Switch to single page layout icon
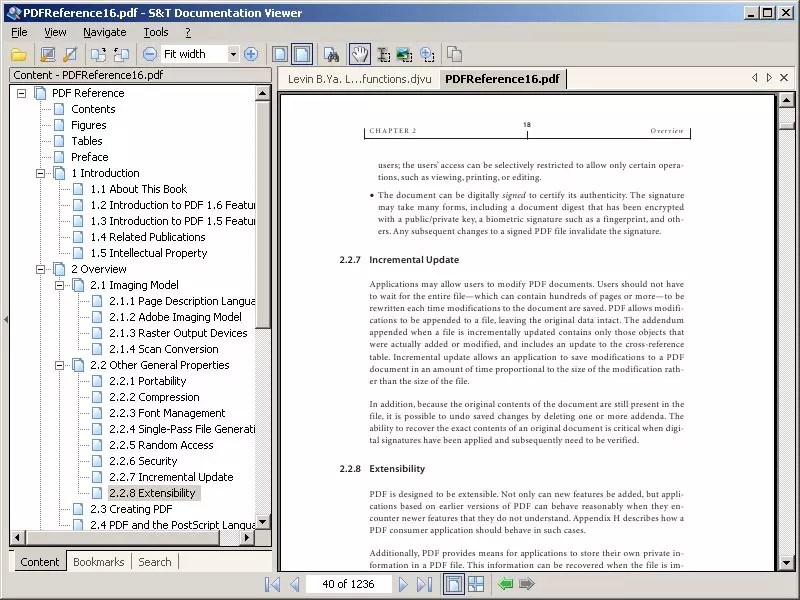The height and width of the screenshot is (600, 800). pos(280,54)
